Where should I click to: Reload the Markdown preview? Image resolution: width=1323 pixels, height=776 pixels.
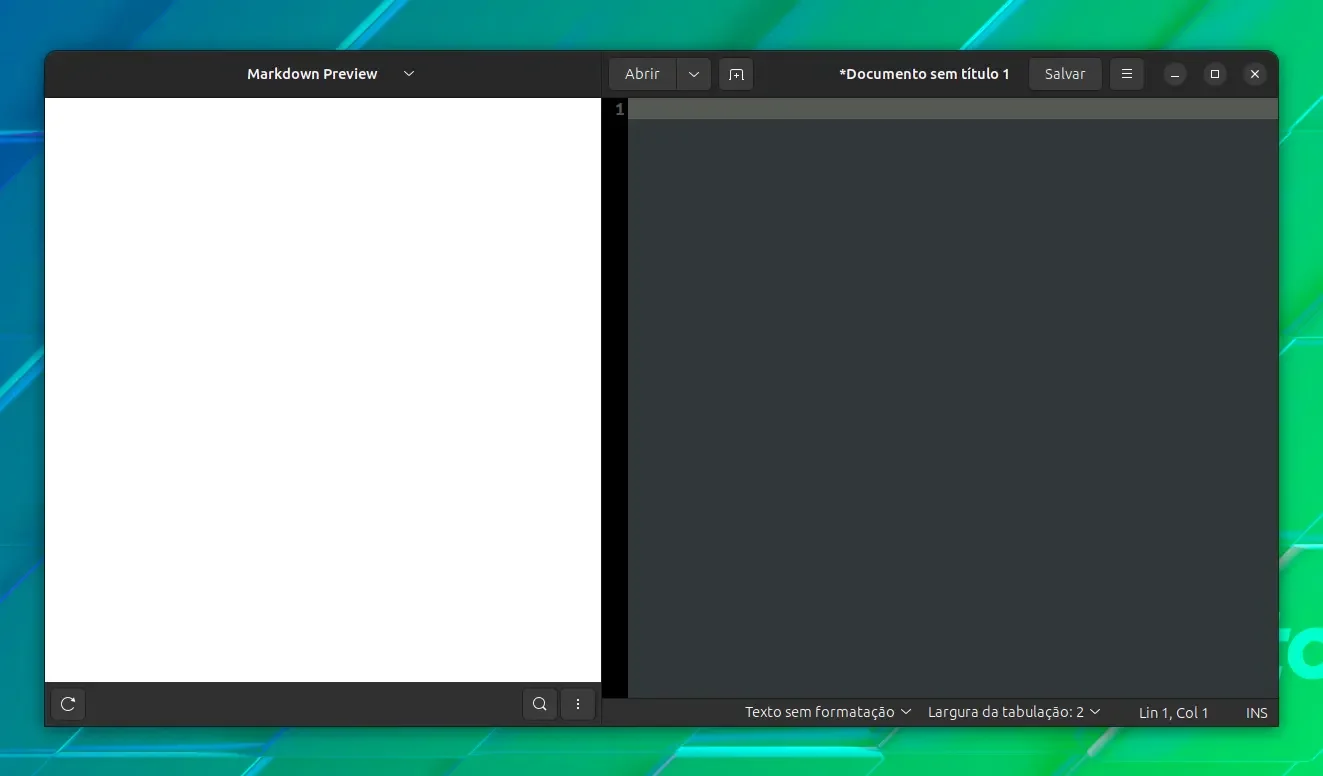pyautogui.click(x=68, y=704)
